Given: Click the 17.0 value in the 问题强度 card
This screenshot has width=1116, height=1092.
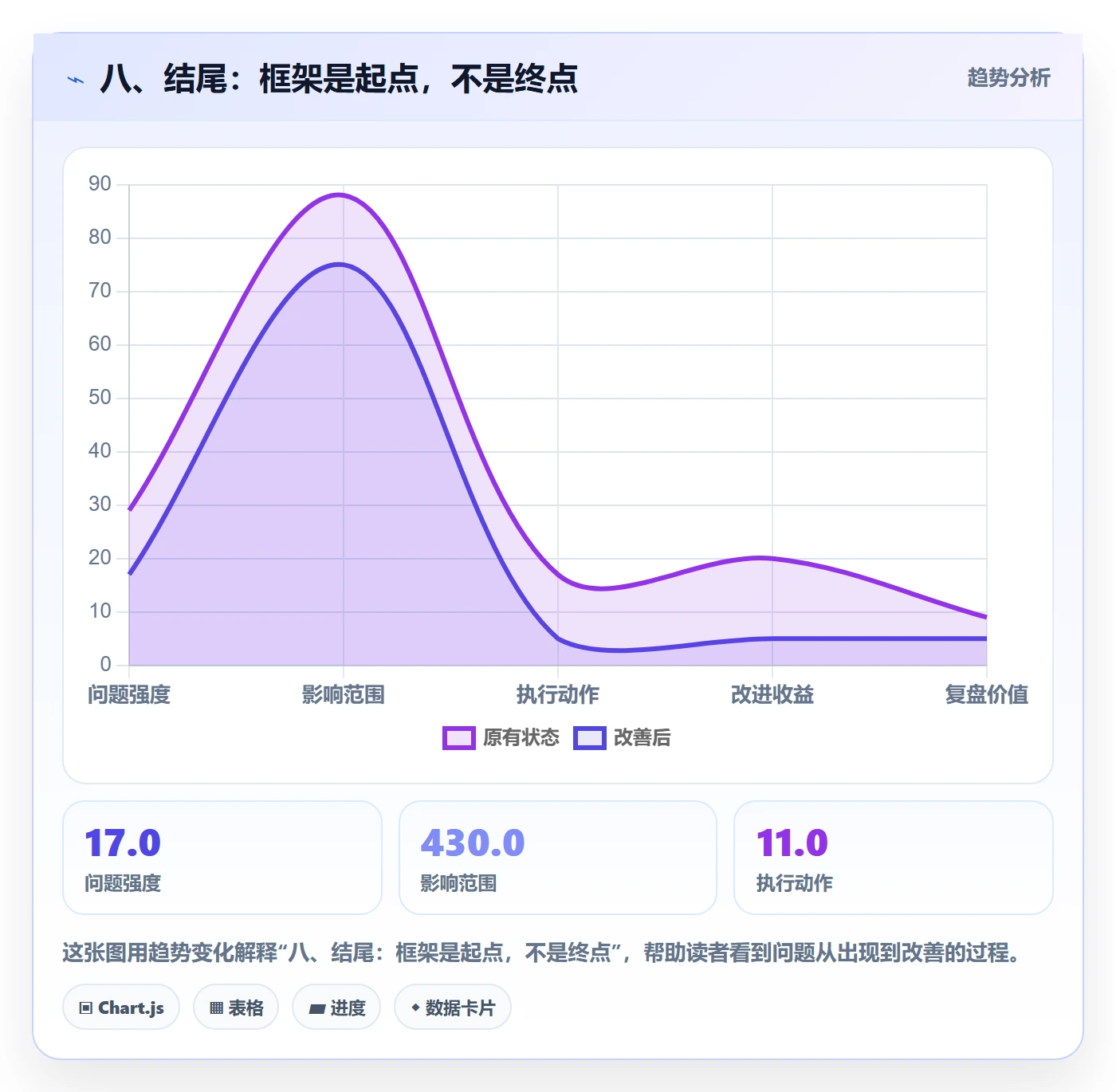Looking at the screenshot, I should click(123, 843).
